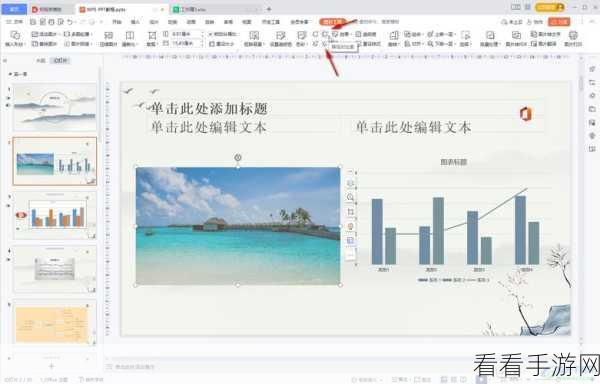Click the command search box
The width and height of the screenshot is (600, 384).
click(x=376, y=22)
